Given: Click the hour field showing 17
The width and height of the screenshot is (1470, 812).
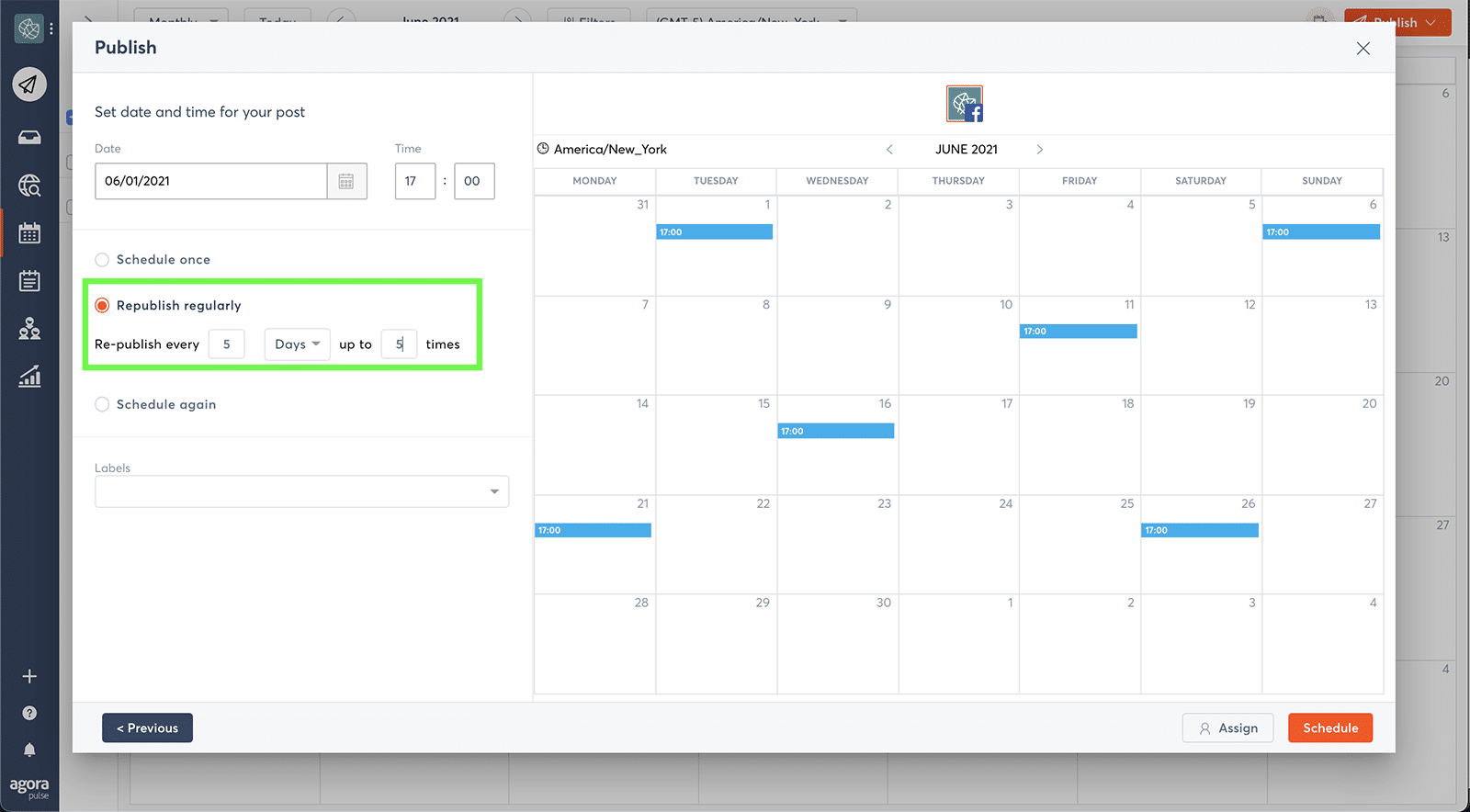Looking at the screenshot, I should click(x=415, y=181).
